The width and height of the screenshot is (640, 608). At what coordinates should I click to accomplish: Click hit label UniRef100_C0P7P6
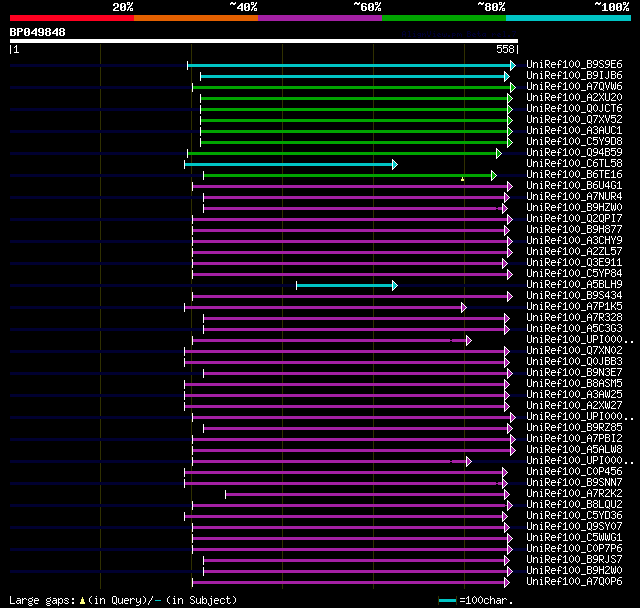574,549
